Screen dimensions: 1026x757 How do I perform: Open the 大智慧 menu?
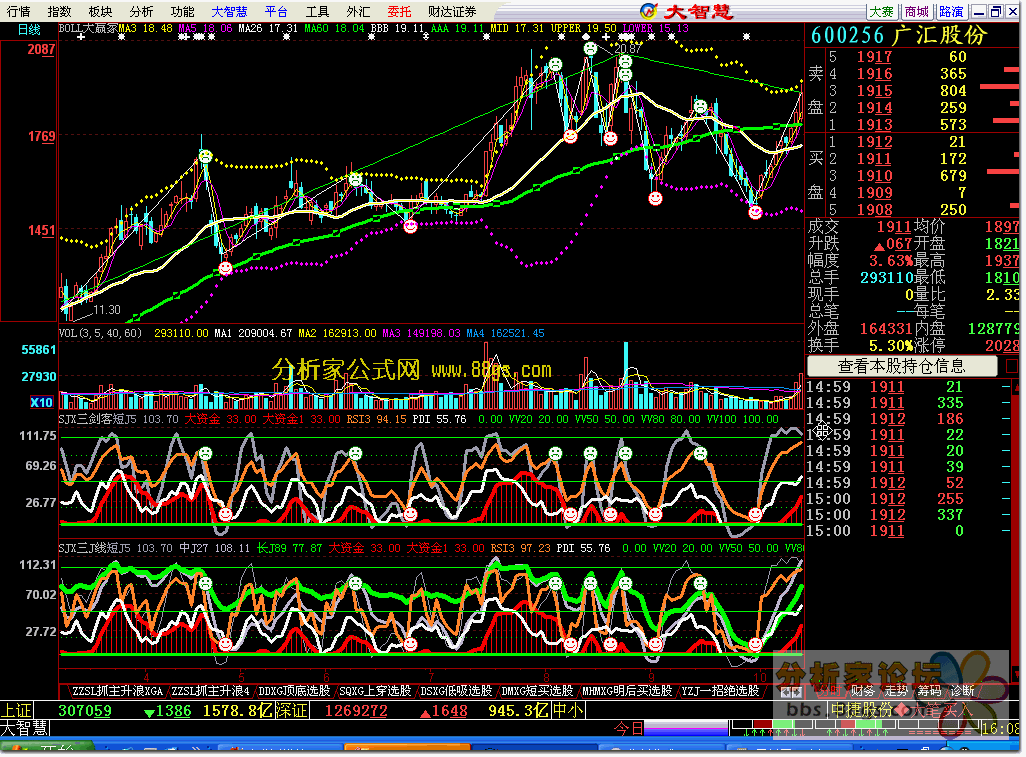[x=230, y=11]
